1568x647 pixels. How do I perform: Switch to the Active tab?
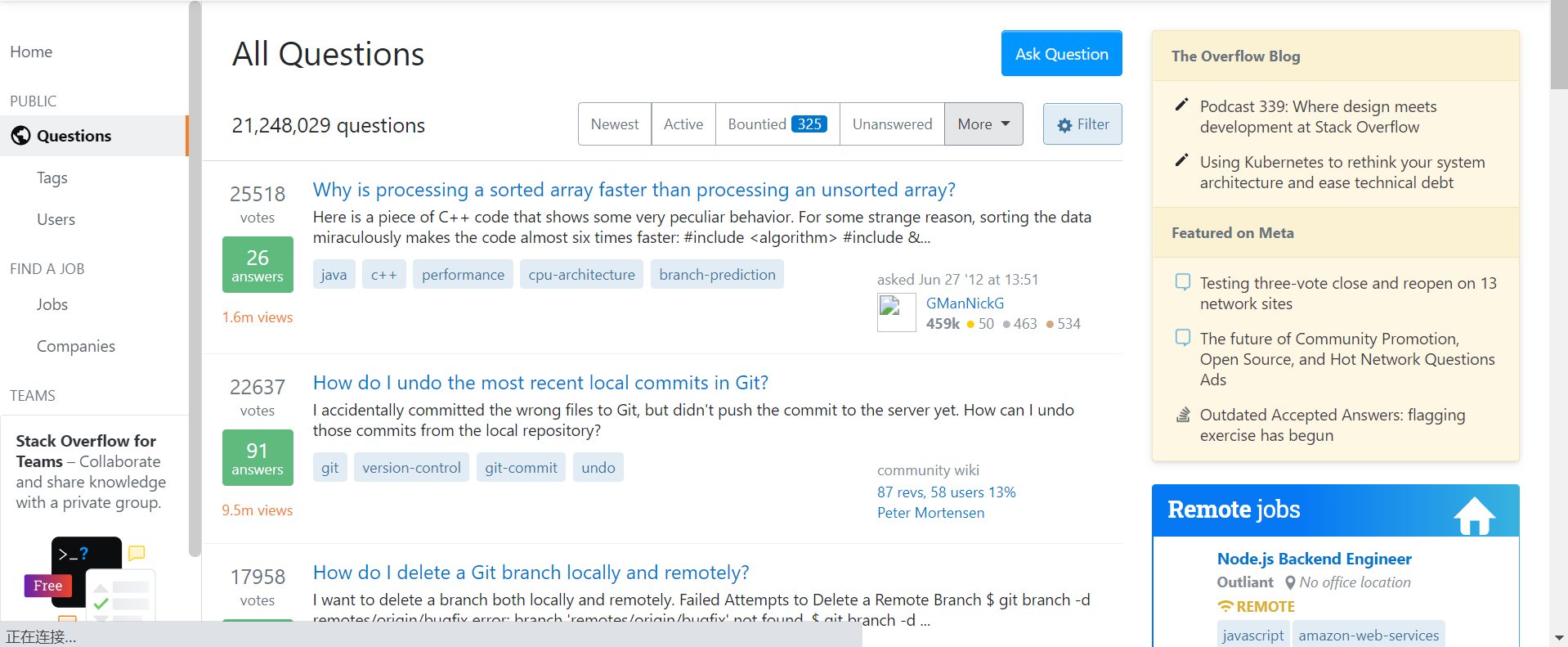[x=683, y=124]
